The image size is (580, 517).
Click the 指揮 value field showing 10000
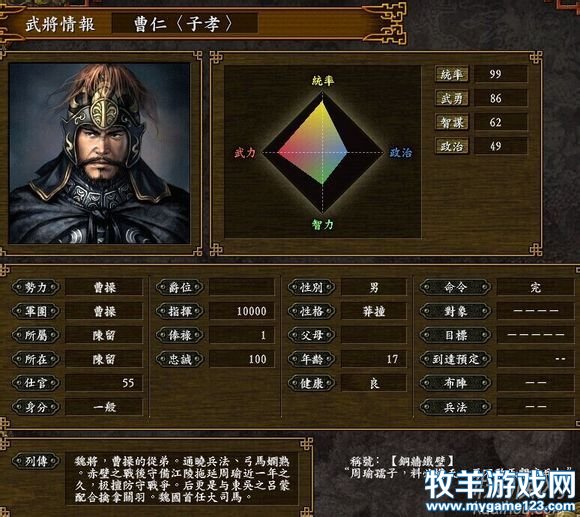(x=242, y=311)
